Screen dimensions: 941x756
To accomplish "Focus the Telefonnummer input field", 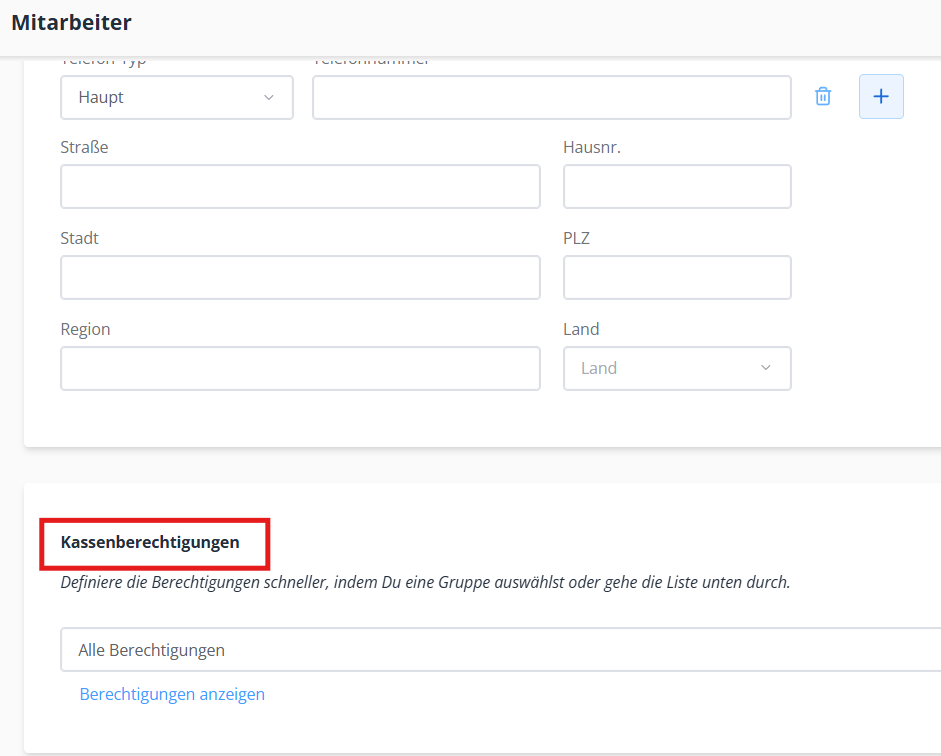I will [x=552, y=97].
